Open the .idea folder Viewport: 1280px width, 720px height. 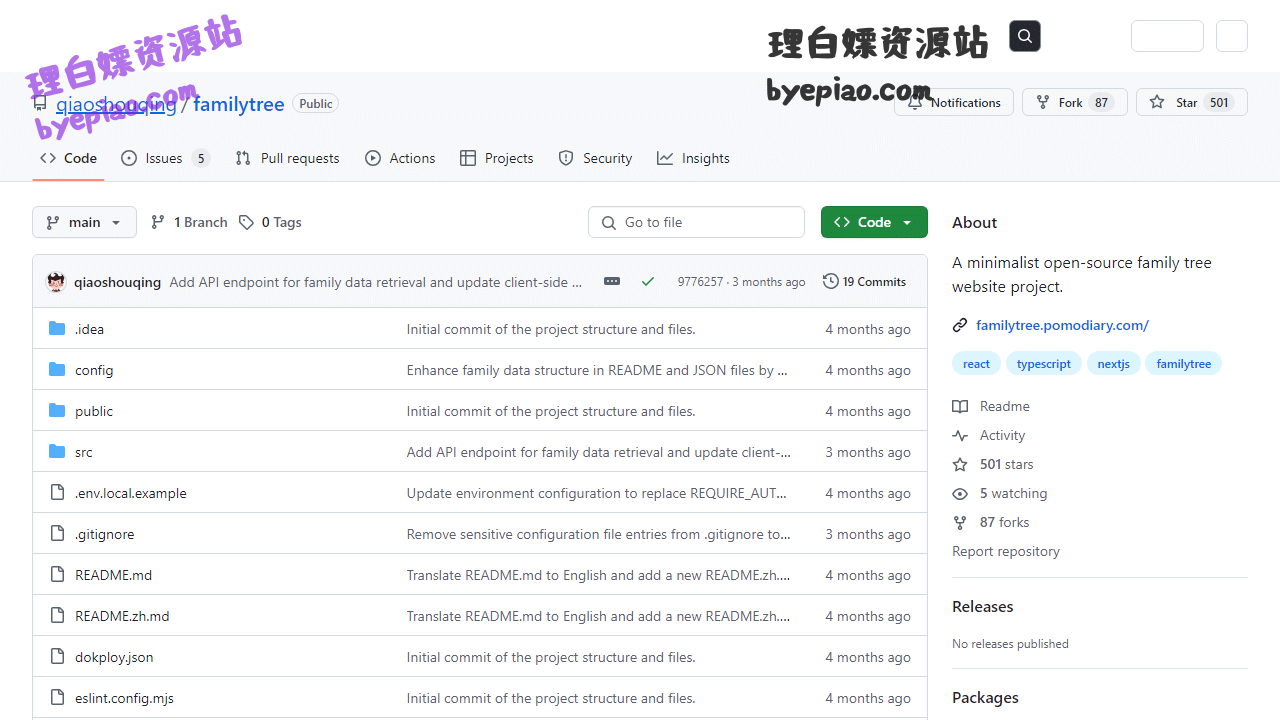[x=89, y=329]
